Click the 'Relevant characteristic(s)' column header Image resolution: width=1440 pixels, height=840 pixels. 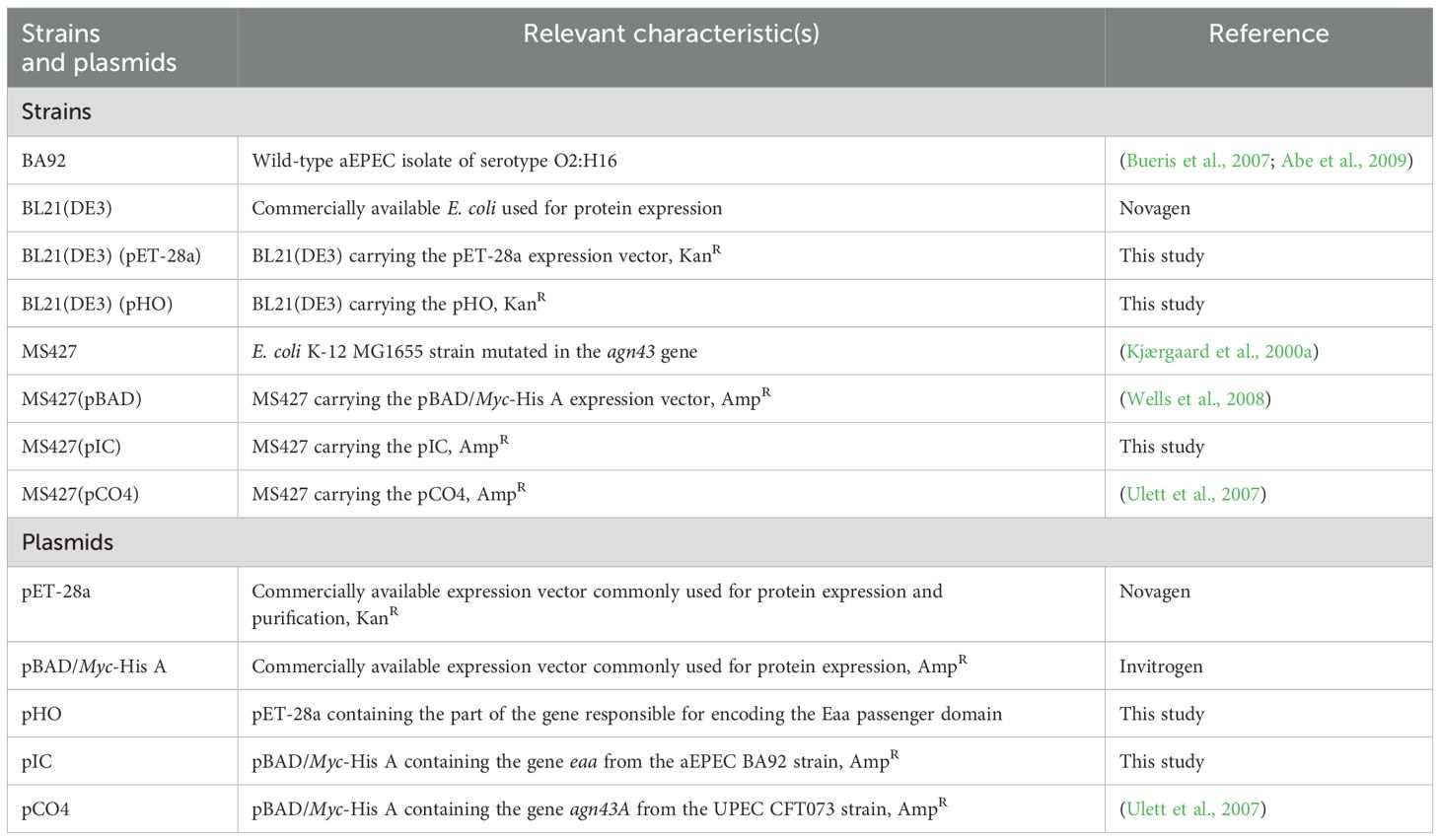pos(671,34)
